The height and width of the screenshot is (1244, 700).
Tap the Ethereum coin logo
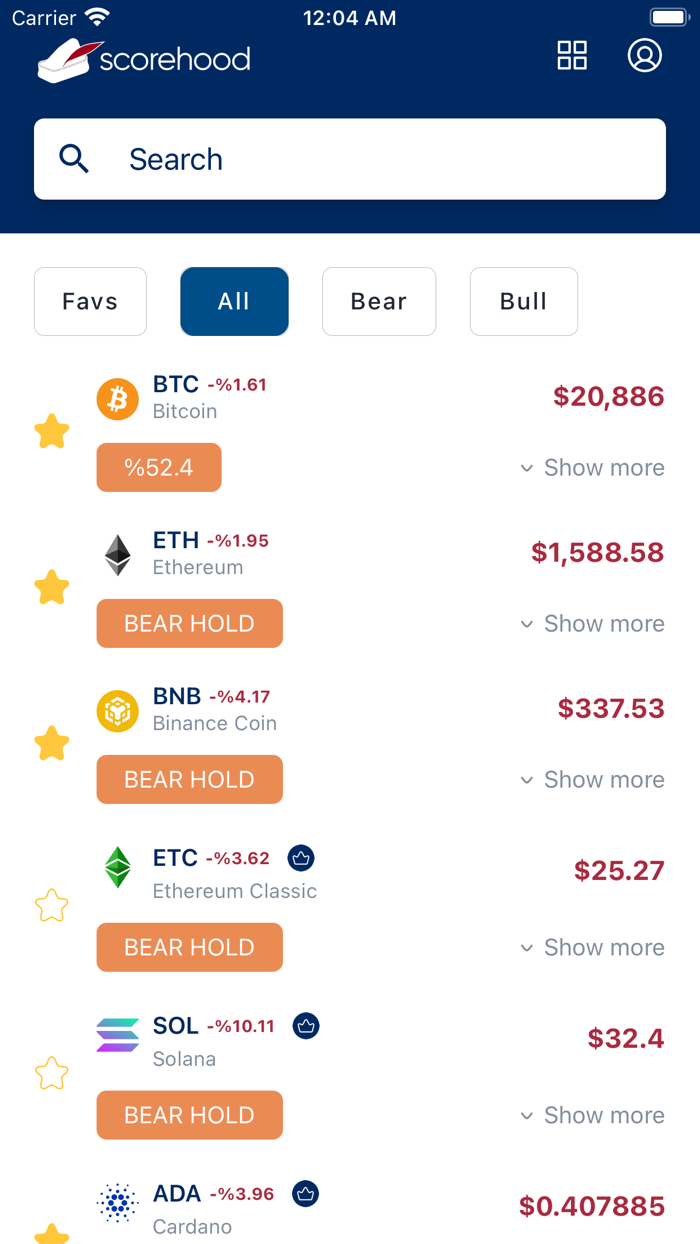click(x=117, y=554)
